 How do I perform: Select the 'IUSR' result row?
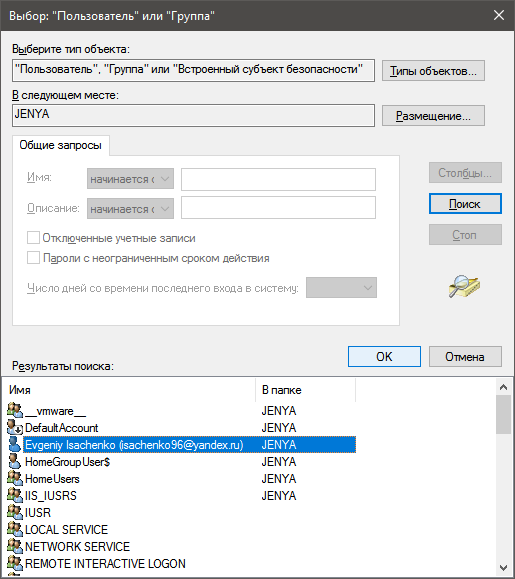point(181,513)
